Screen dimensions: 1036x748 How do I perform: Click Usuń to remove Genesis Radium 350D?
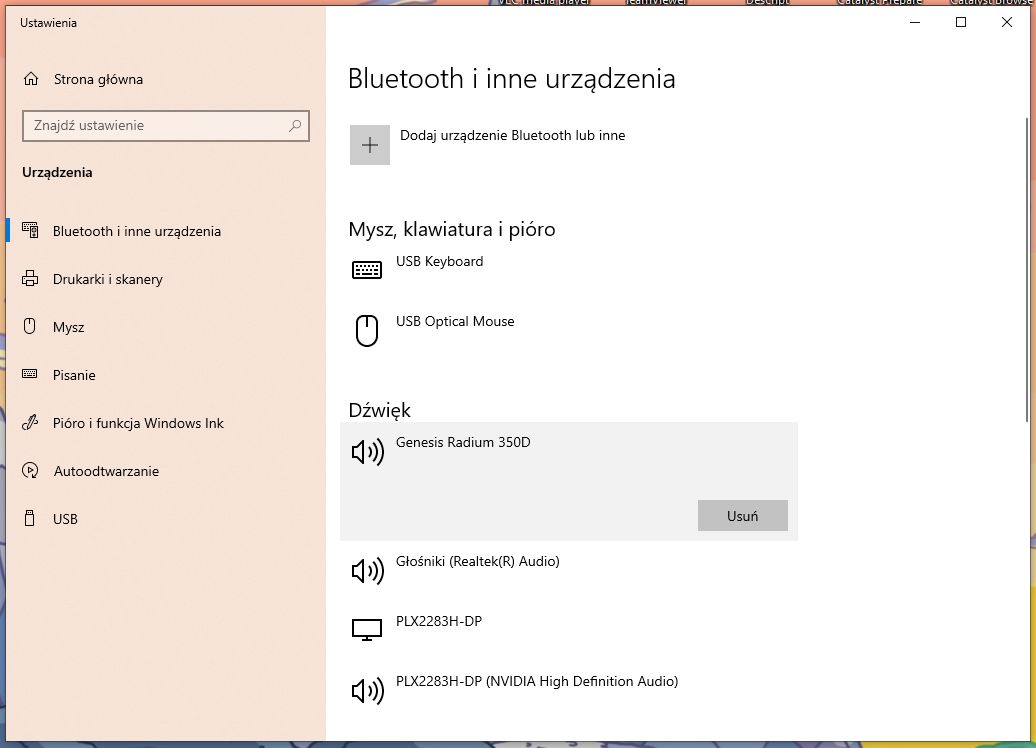[743, 515]
